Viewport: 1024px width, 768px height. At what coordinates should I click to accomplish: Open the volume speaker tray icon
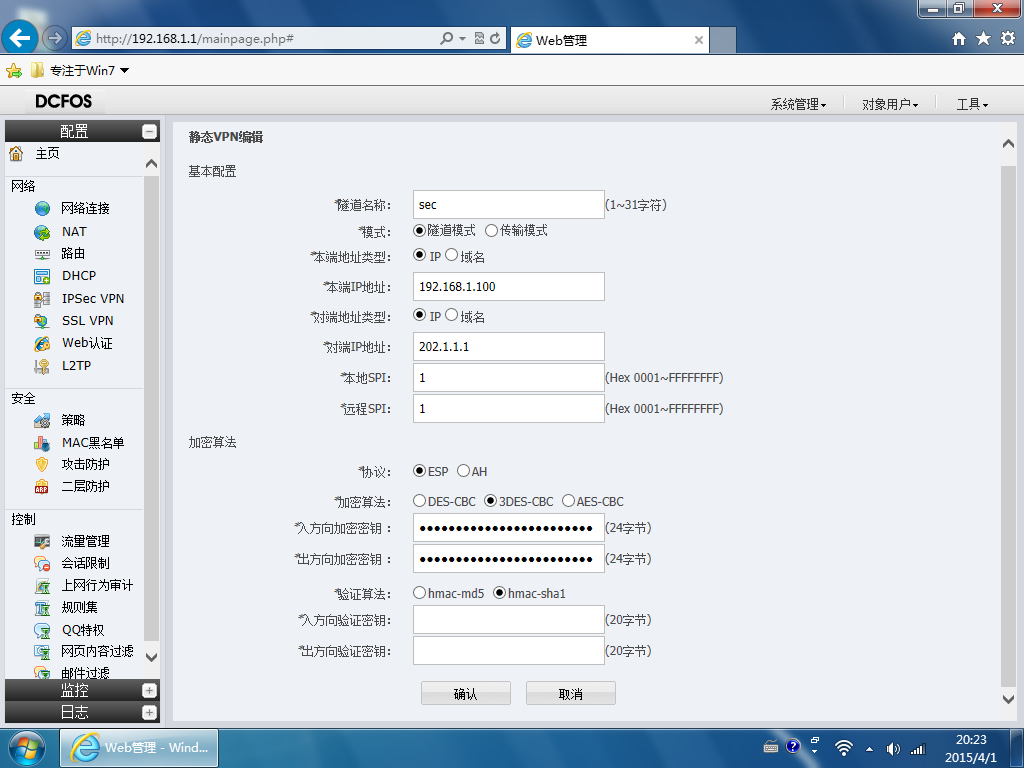pos(893,749)
